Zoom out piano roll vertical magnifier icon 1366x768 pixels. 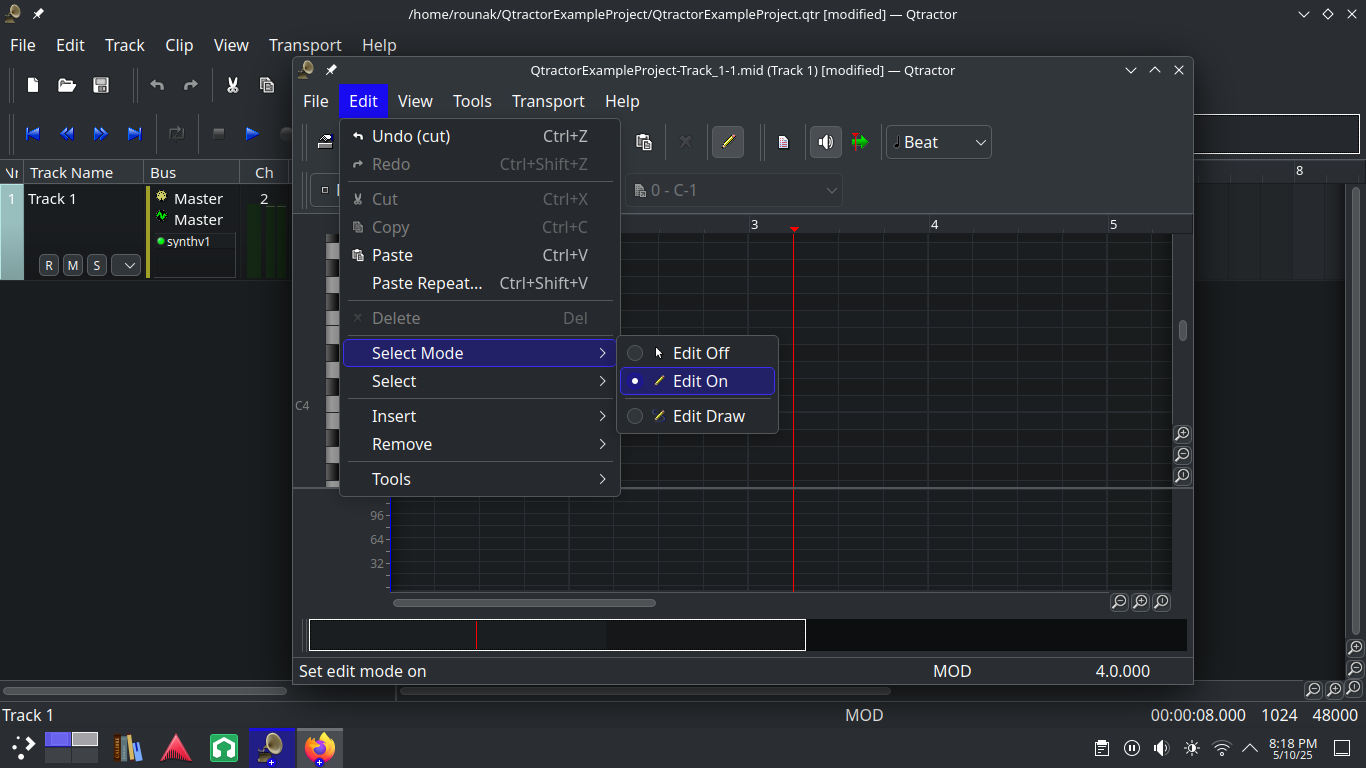click(x=1182, y=455)
